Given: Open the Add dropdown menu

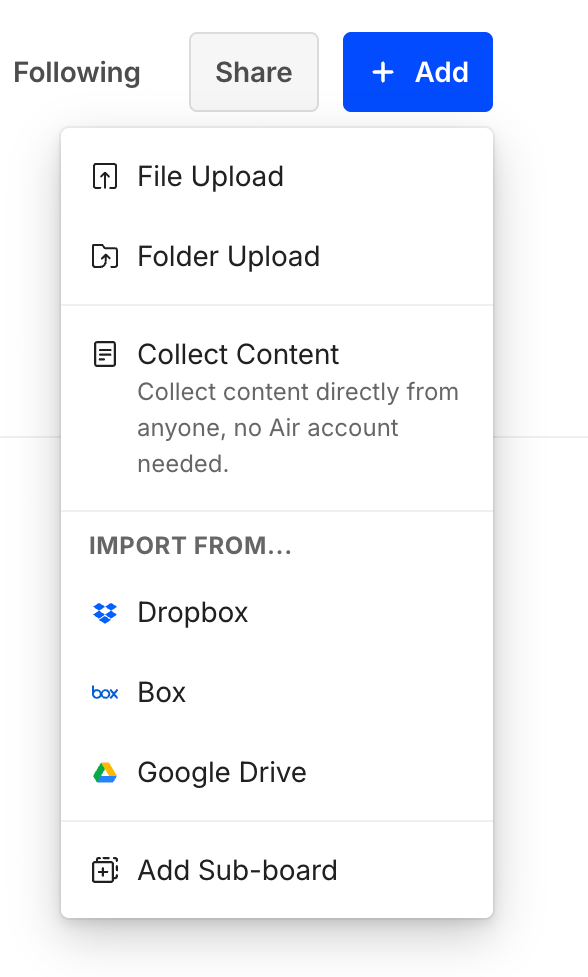Looking at the screenshot, I should tap(417, 72).
